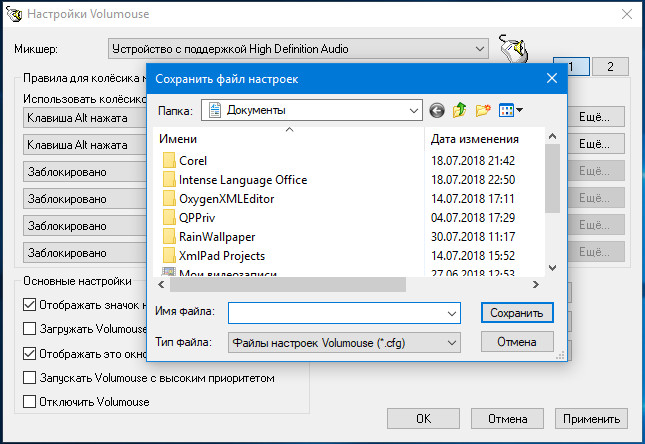
Task: Switch to tab 2 in Volumouse settings
Action: (610, 66)
